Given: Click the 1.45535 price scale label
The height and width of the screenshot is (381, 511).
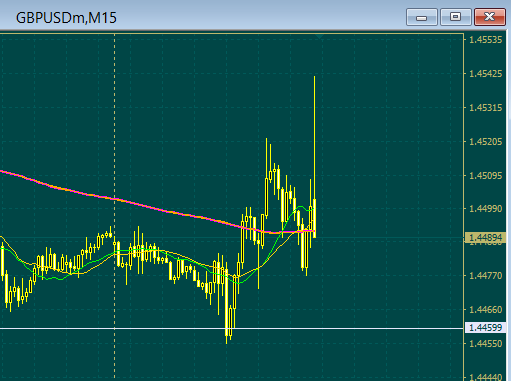Looking at the screenshot, I should click(x=485, y=40).
